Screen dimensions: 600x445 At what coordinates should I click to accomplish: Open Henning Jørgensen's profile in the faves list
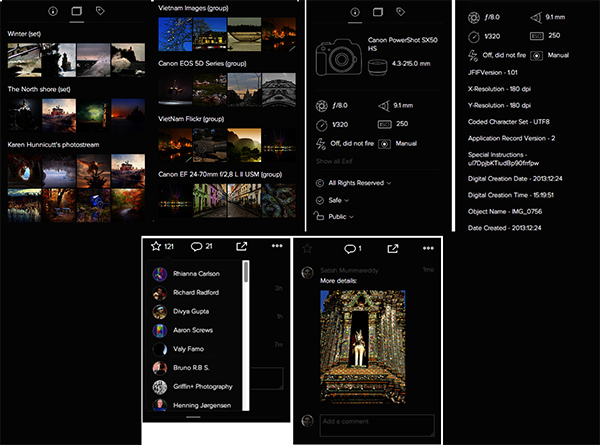pyautogui.click(x=202, y=405)
